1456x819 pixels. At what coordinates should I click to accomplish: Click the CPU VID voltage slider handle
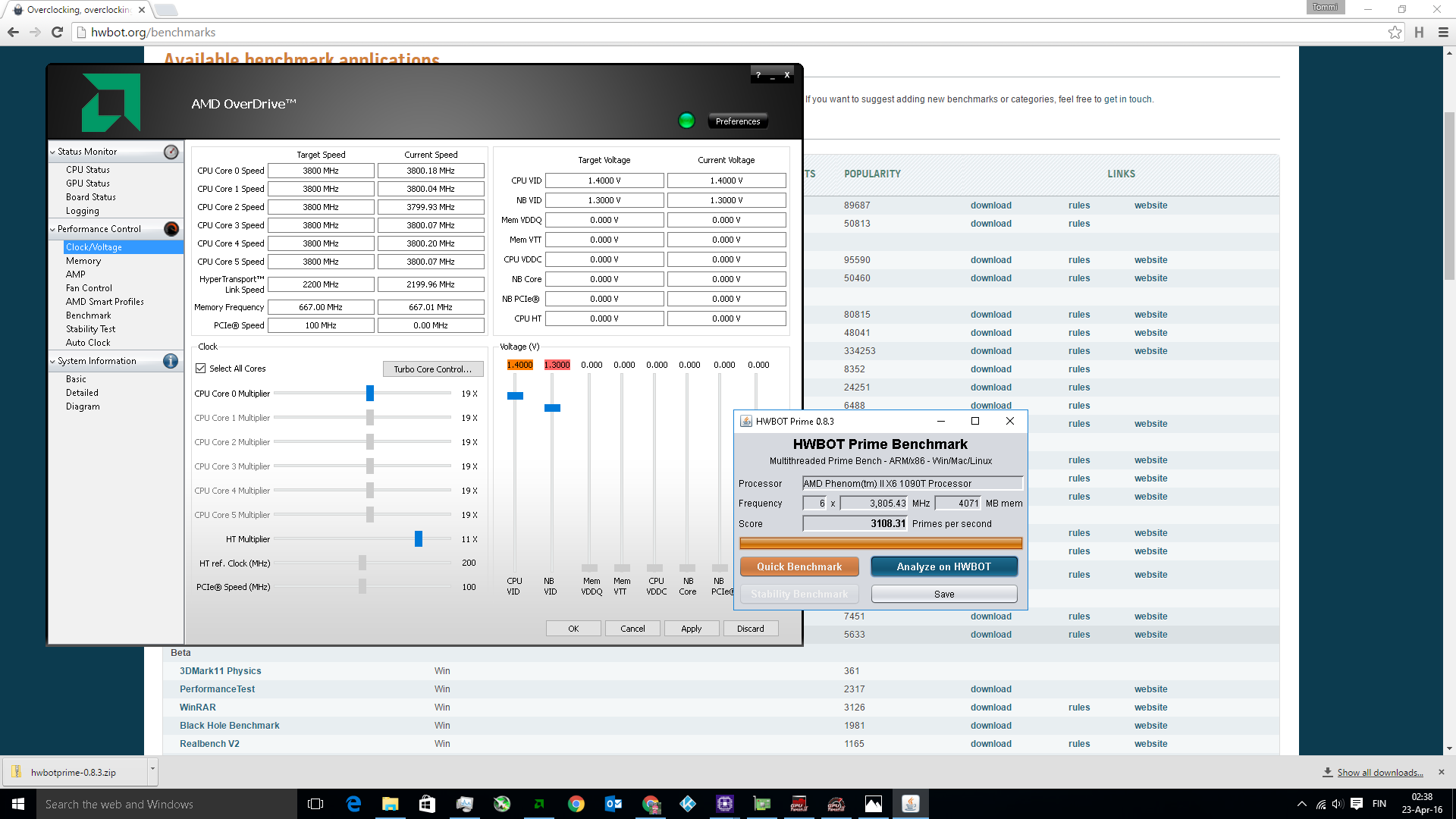(x=515, y=396)
